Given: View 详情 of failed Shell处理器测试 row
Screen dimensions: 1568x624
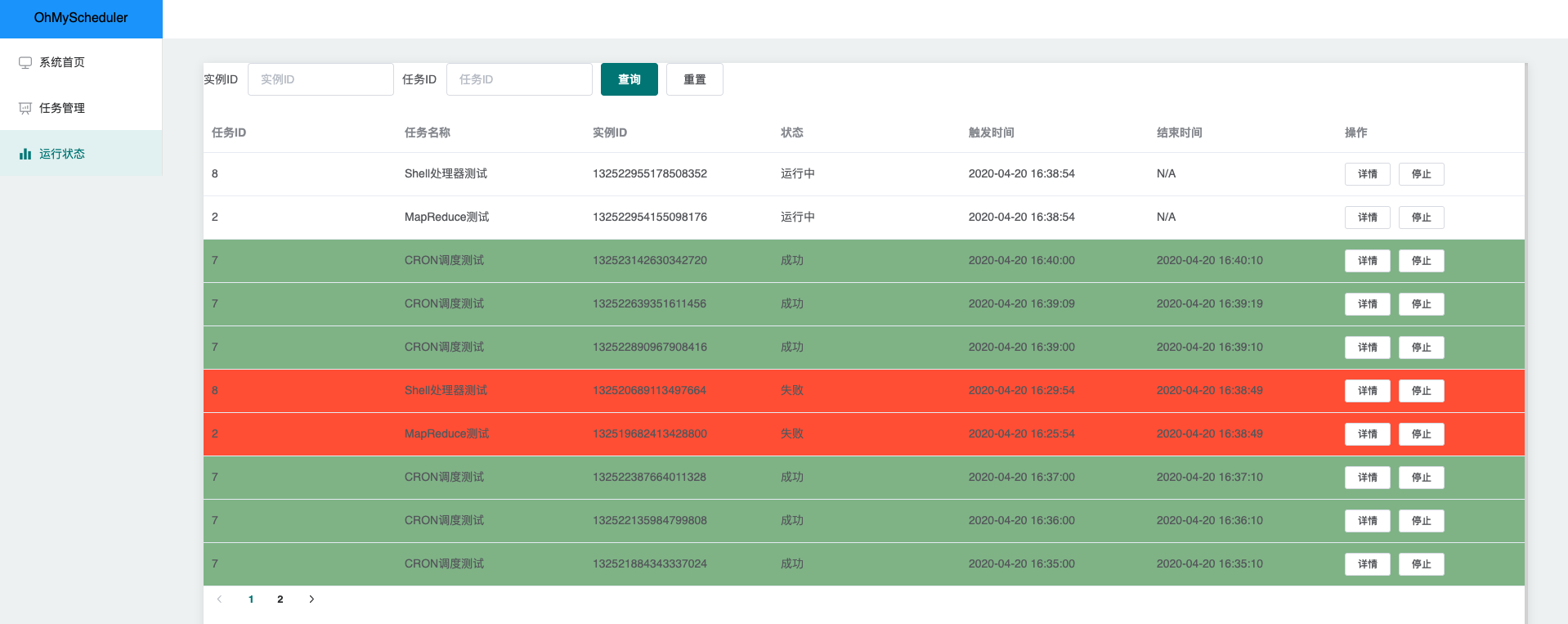Looking at the screenshot, I should coord(1368,391).
